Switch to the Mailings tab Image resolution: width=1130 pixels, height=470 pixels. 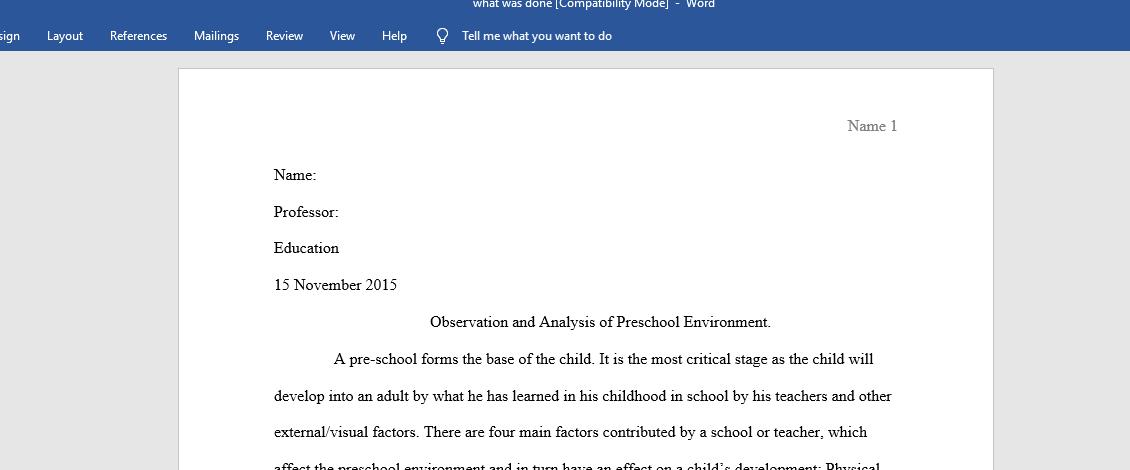(x=216, y=36)
